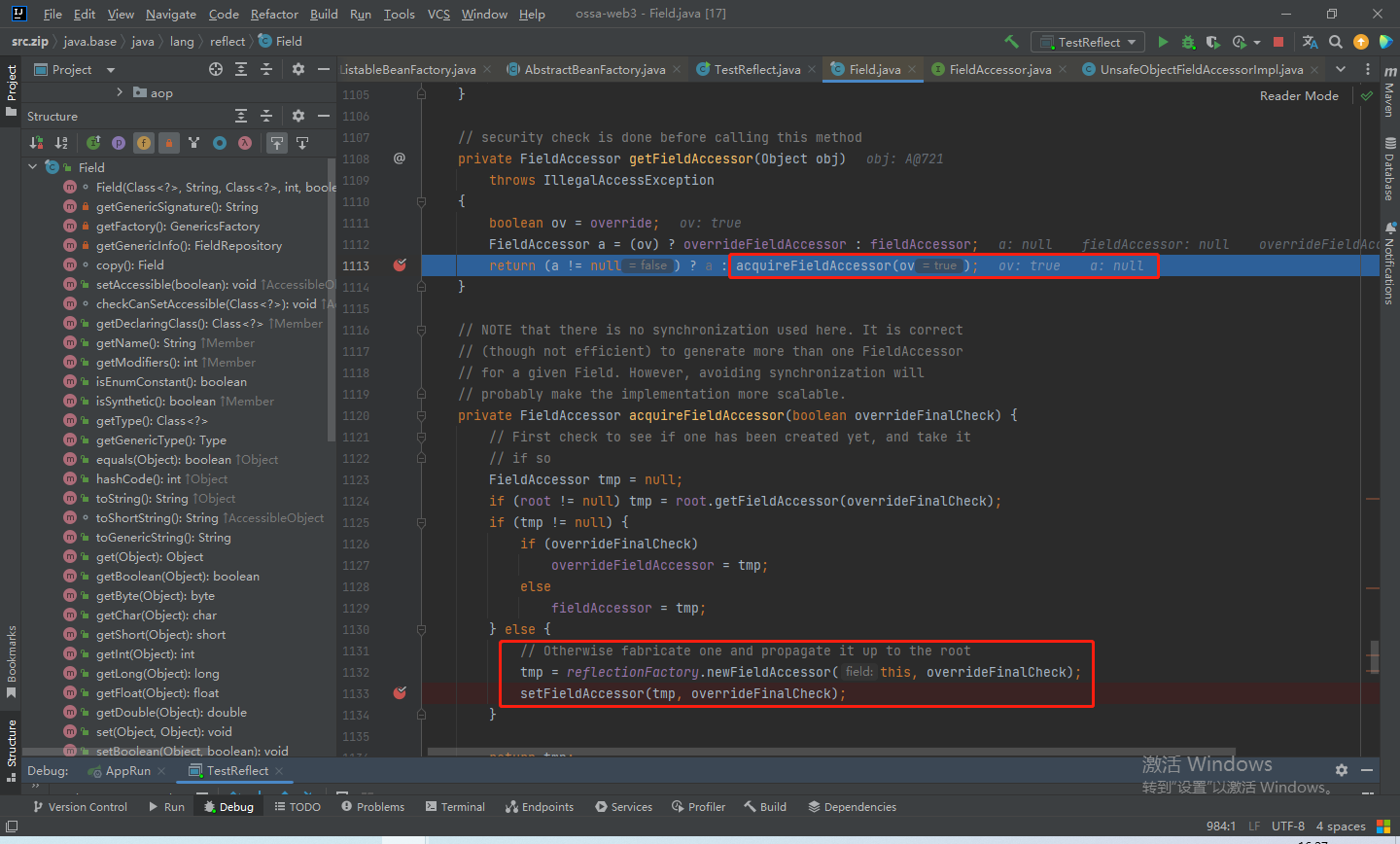Open Search Everywhere magnifier icon
This screenshot has width=1400, height=844.
click(x=1336, y=42)
